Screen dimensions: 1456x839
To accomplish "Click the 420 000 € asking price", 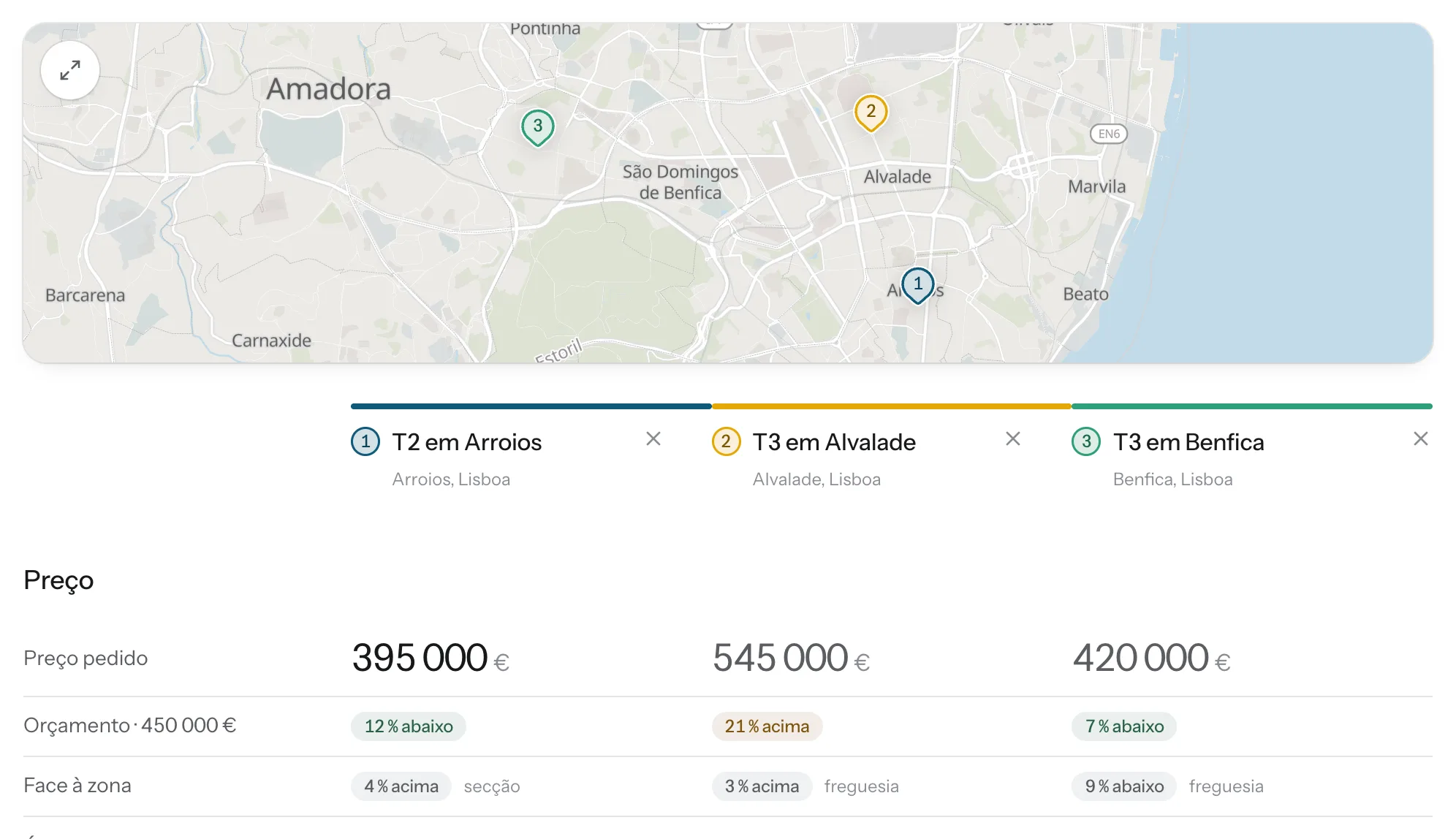I will [x=1151, y=658].
